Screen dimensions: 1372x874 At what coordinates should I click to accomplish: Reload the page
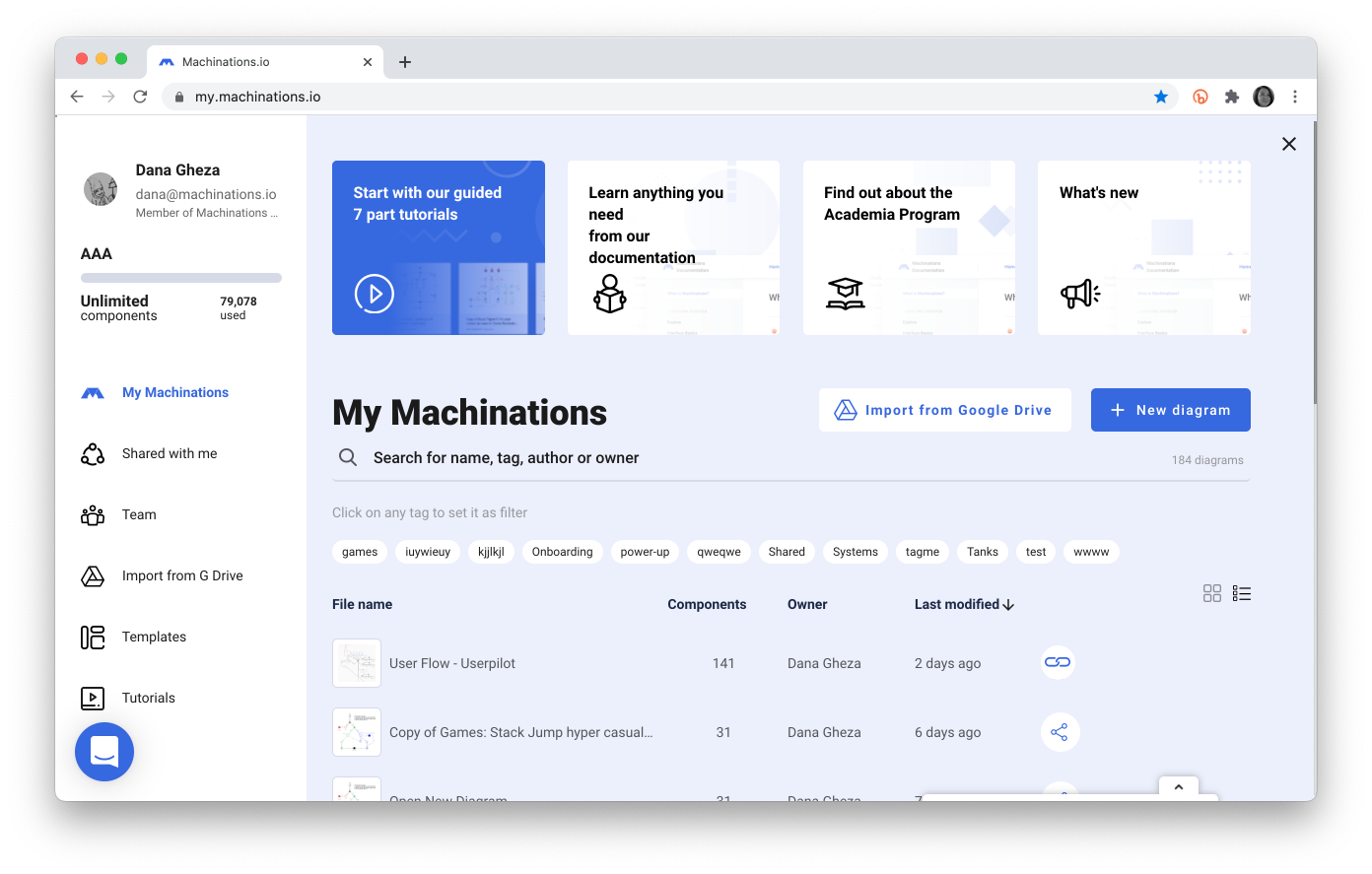tap(140, 97)
